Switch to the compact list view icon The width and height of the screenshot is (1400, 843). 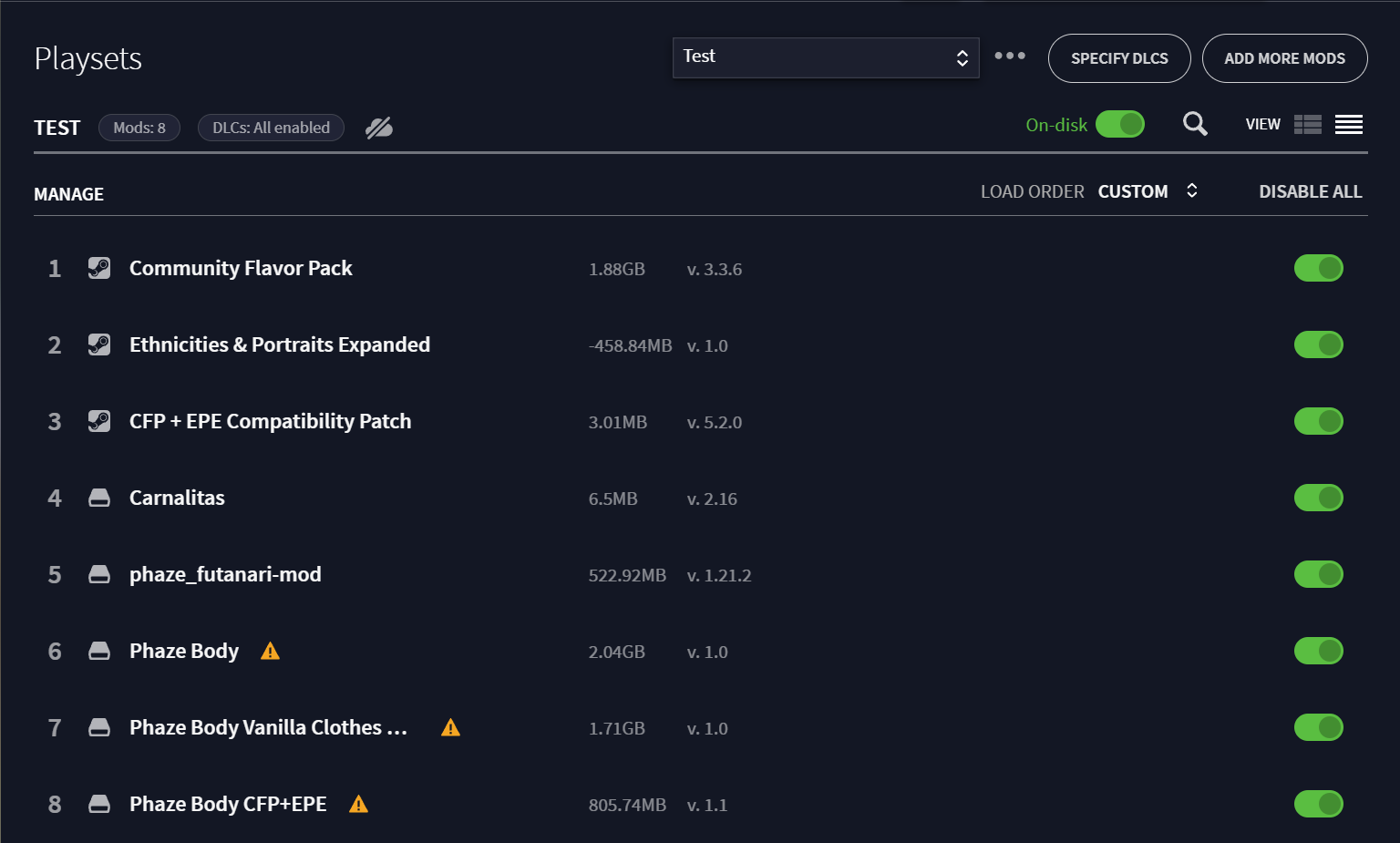coord(1349,125)
